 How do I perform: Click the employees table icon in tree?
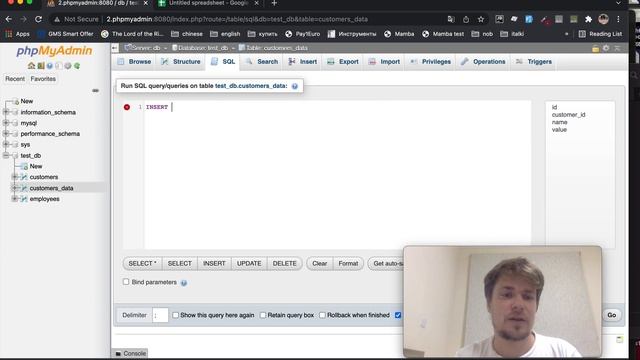click(x=24, y=199)
